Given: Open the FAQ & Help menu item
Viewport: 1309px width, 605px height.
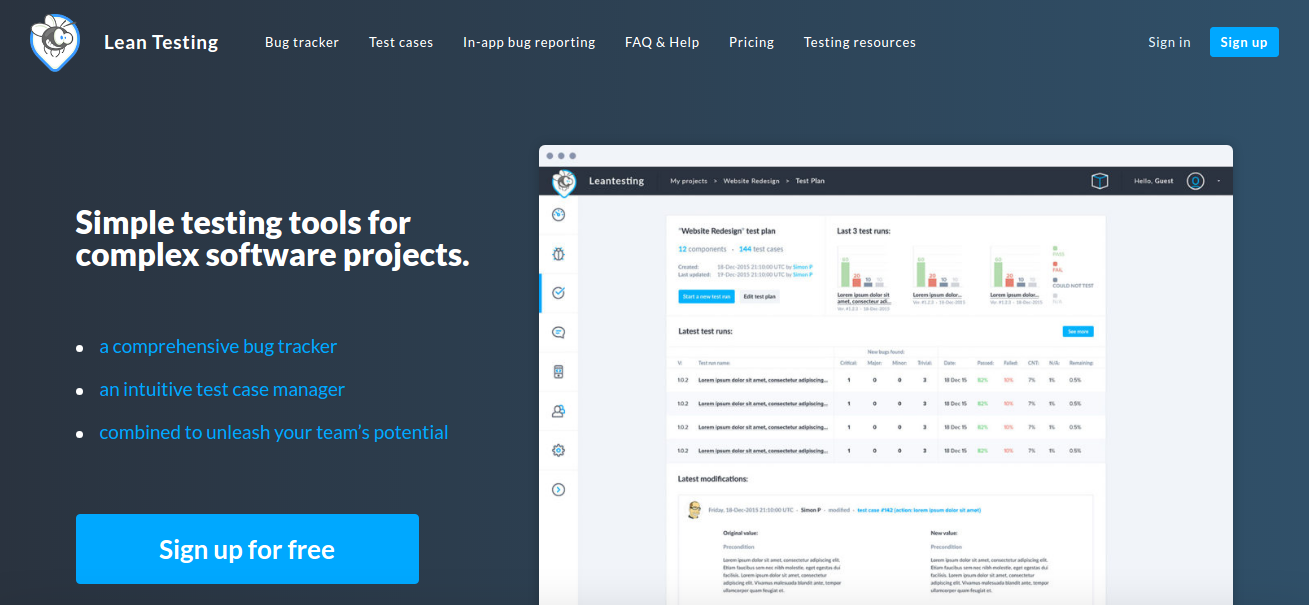Looking at the screenshot, I should point(662,42).
